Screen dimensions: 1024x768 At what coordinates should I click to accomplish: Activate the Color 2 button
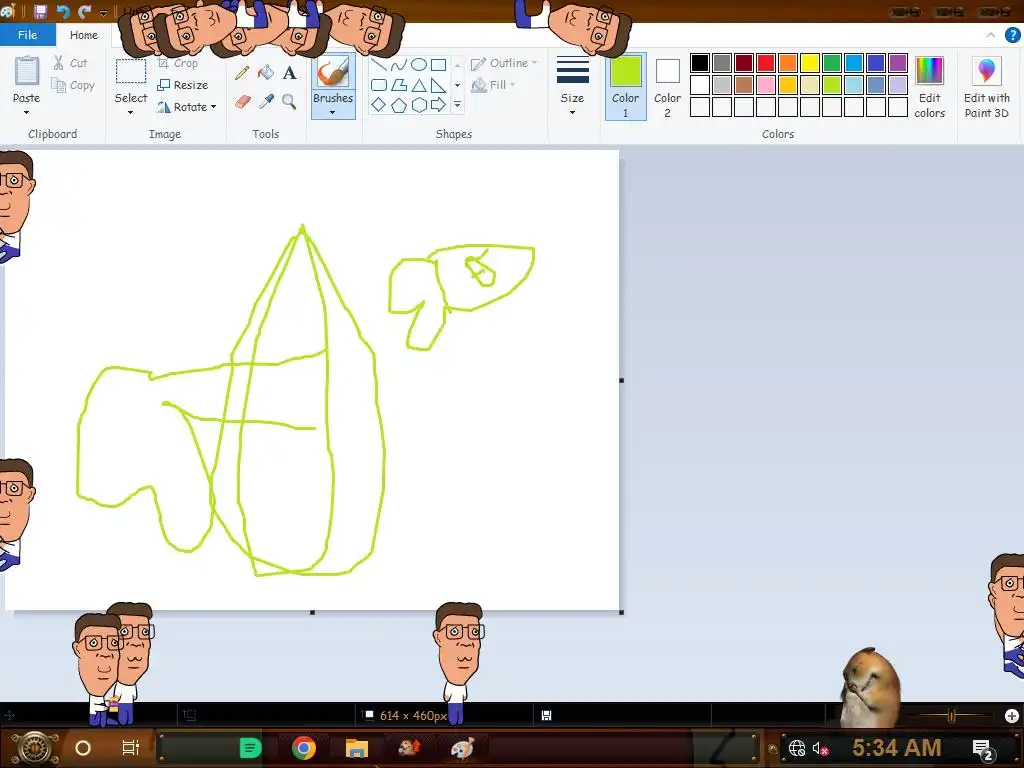pos(667,86)
